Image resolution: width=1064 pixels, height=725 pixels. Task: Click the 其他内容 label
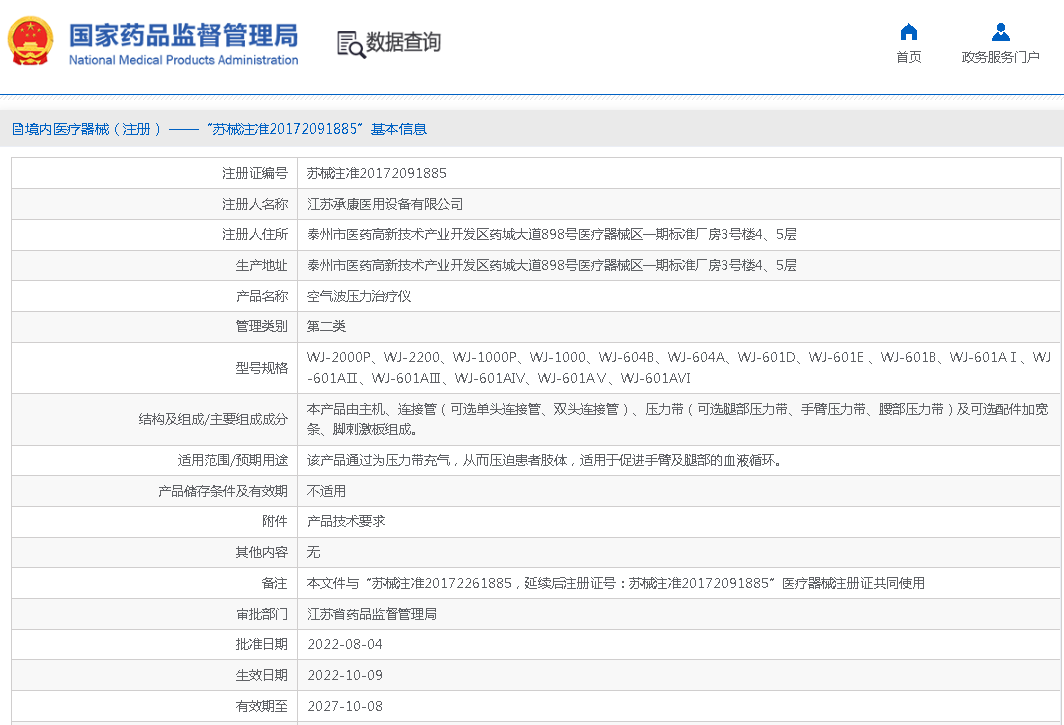pyautogui.click(x=261, y=553)
